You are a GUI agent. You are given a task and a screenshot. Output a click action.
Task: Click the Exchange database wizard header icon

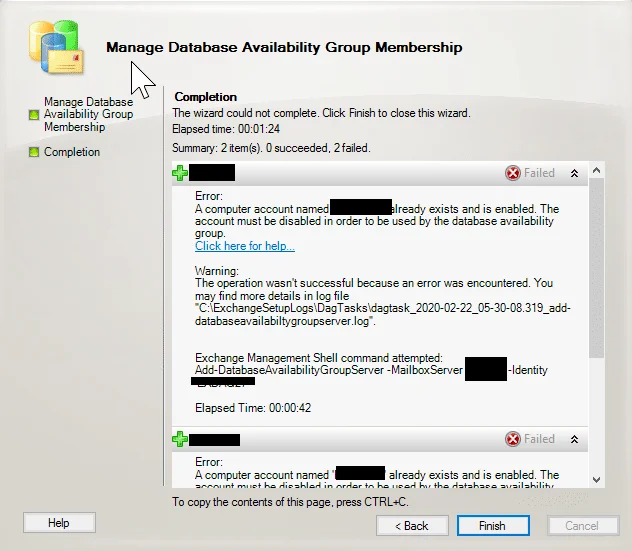(x=56, y=47)
